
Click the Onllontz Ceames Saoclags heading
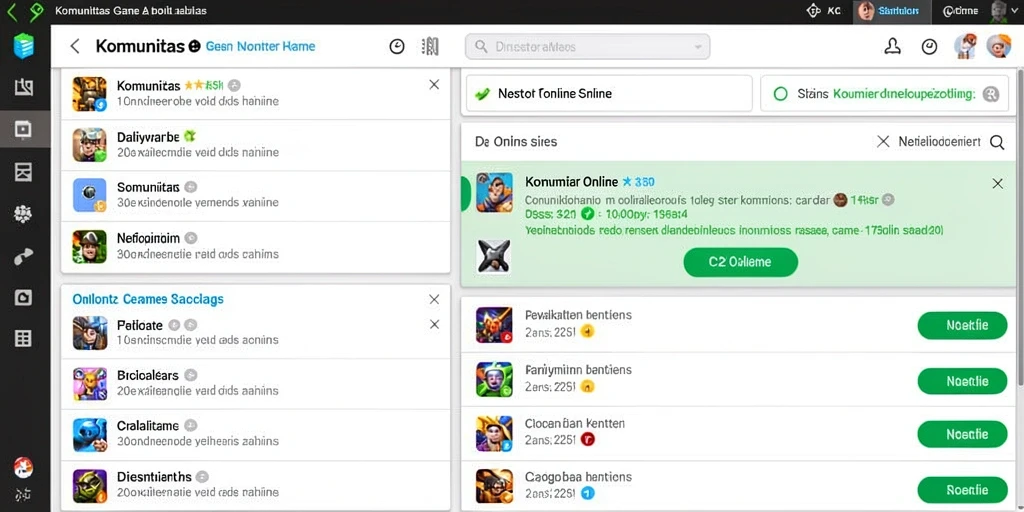(x=148, y=299)
